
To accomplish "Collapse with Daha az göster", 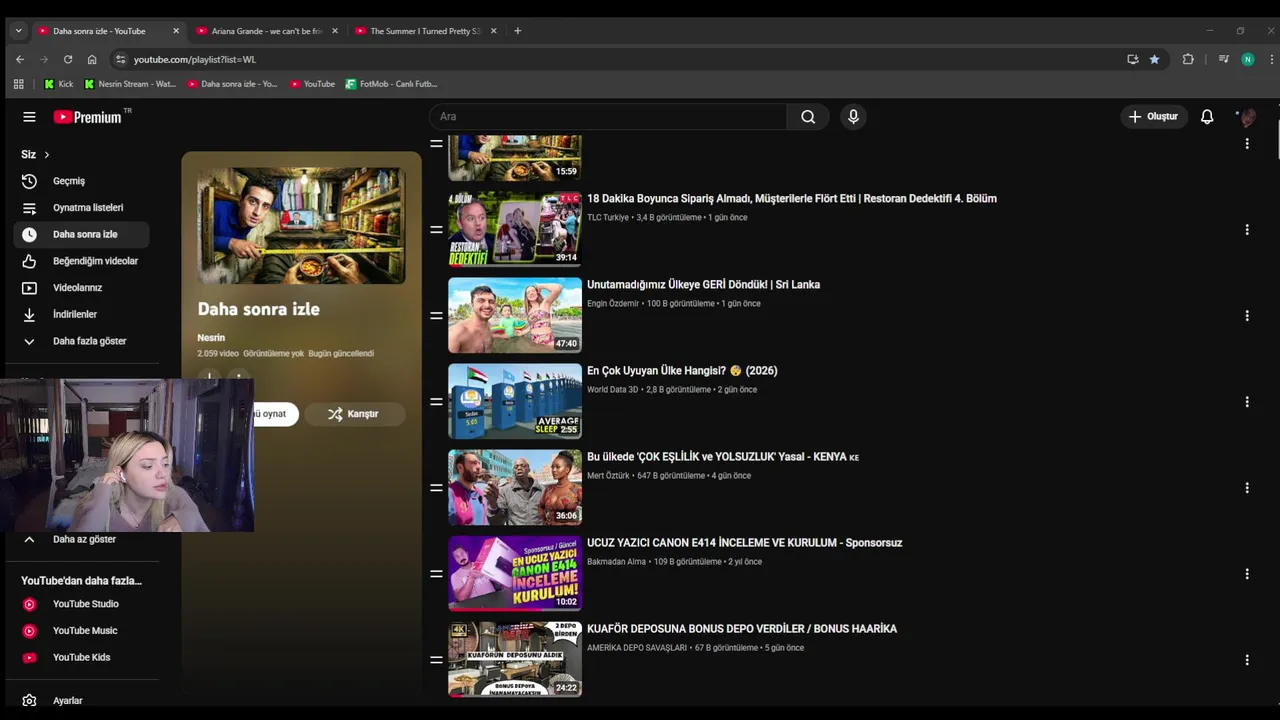I will tap(82, 539).
